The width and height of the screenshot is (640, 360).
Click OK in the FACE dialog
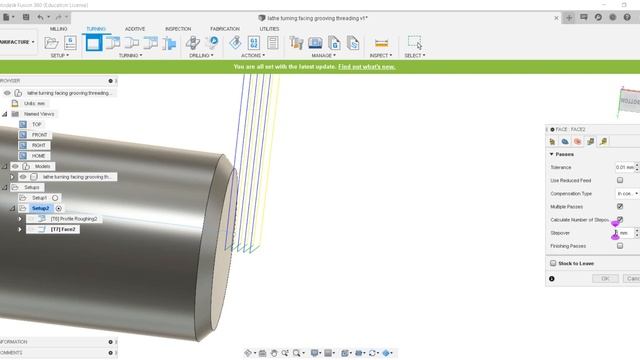coord(605,278)
